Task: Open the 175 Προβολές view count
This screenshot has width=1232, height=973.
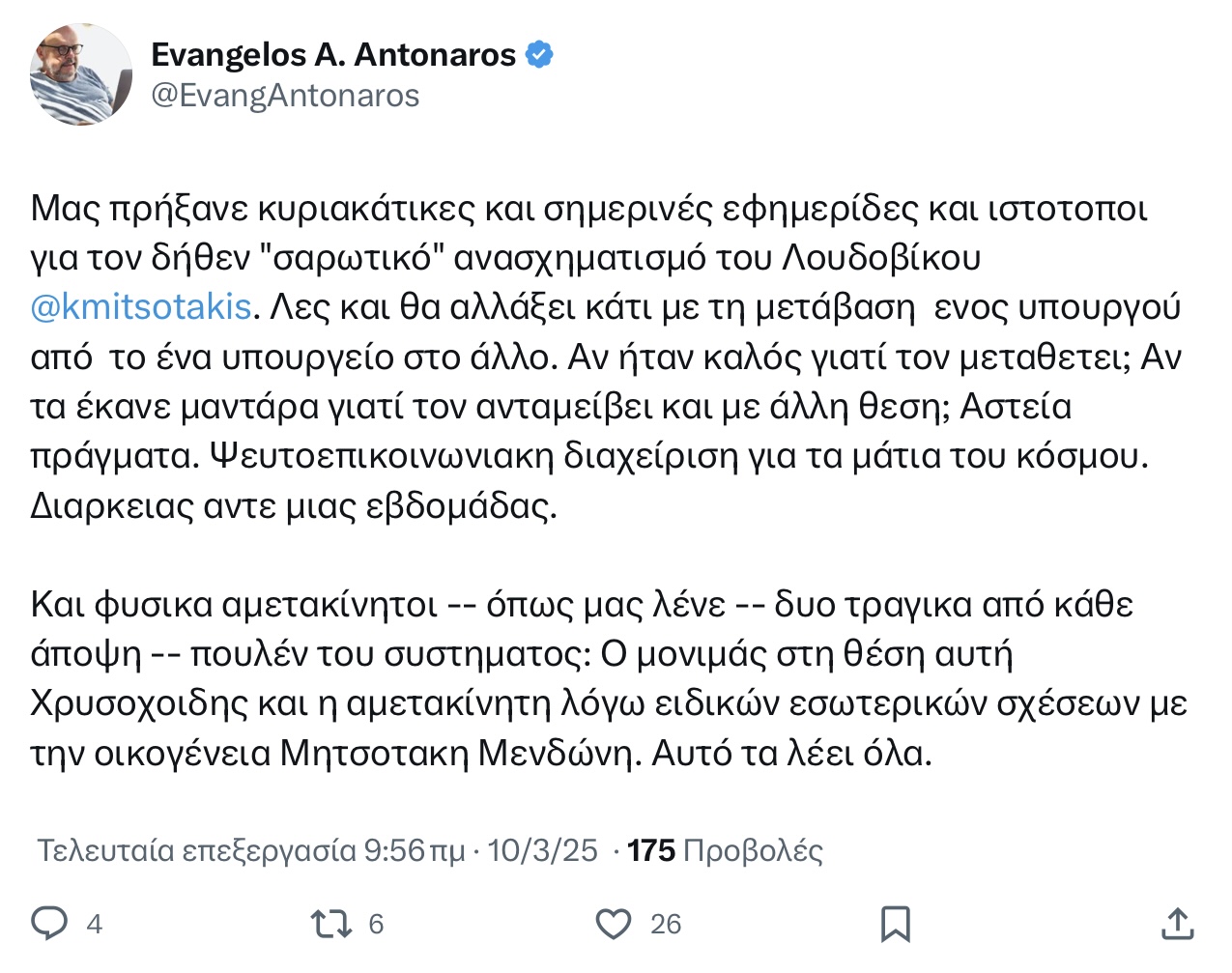Action: 725,850
